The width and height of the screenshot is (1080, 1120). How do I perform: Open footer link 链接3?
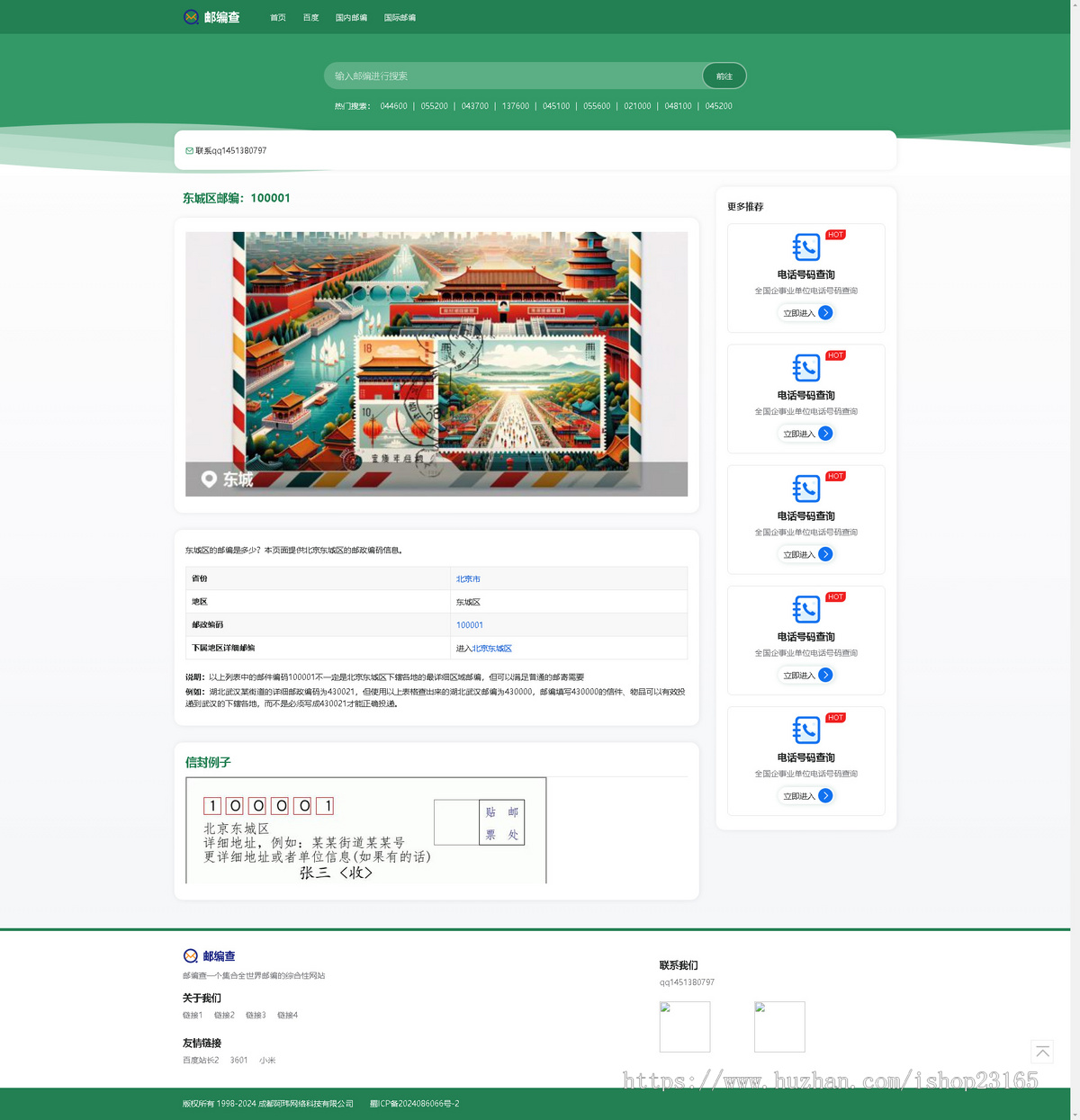click(256, 1016)
